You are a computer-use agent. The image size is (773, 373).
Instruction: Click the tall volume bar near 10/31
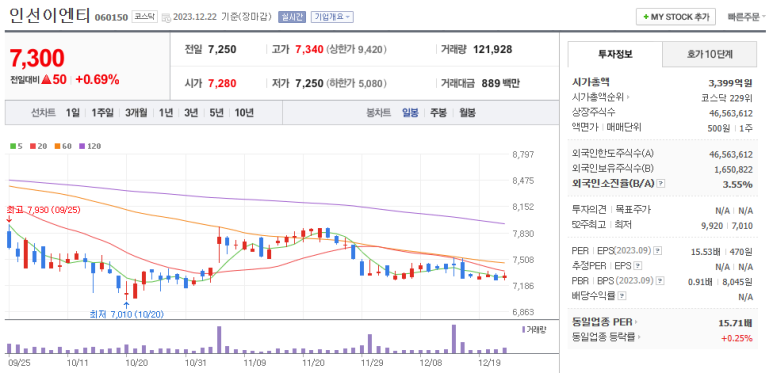click(x=219, y=339)
